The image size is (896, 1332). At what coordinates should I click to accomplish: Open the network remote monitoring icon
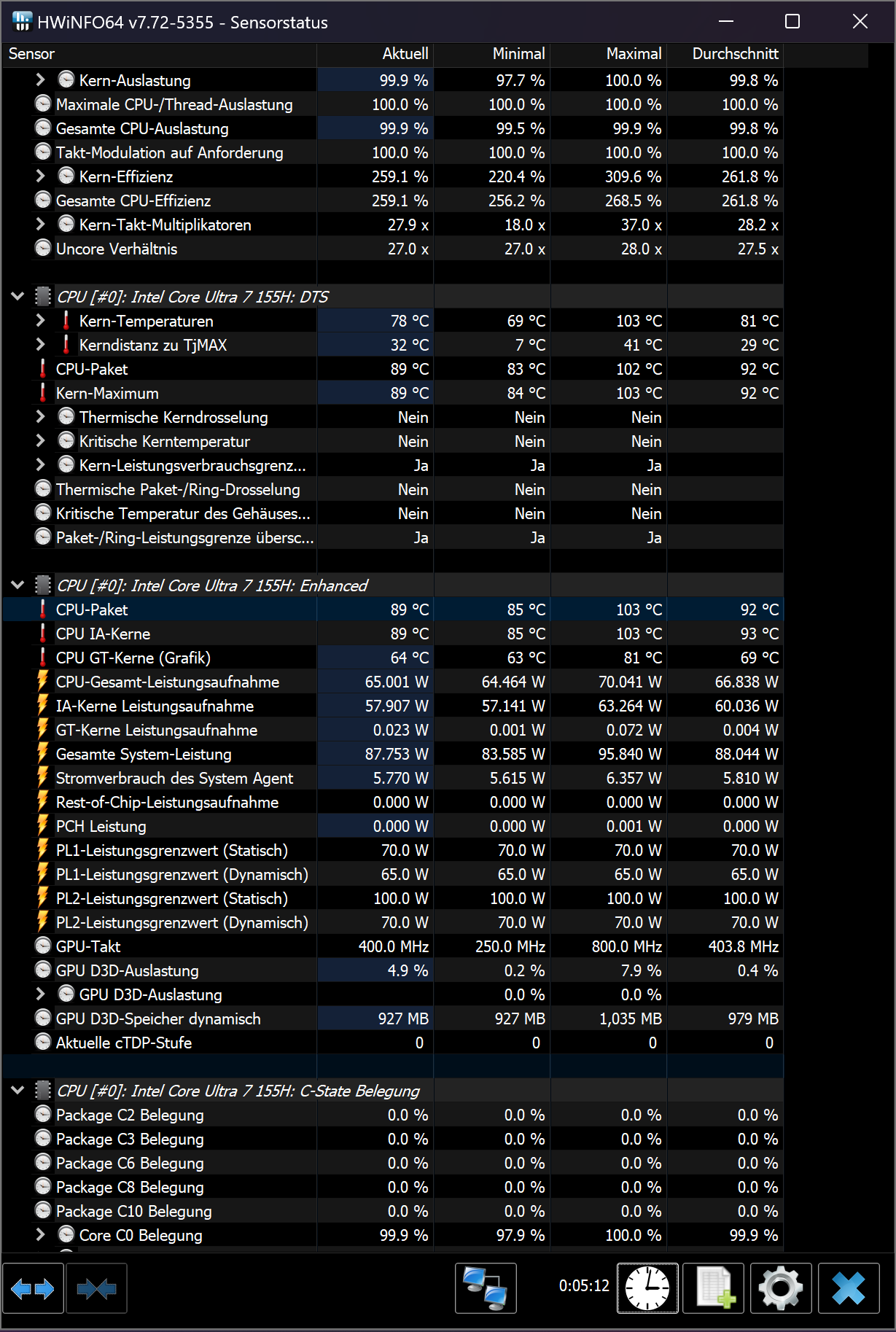click(486, 1288)
